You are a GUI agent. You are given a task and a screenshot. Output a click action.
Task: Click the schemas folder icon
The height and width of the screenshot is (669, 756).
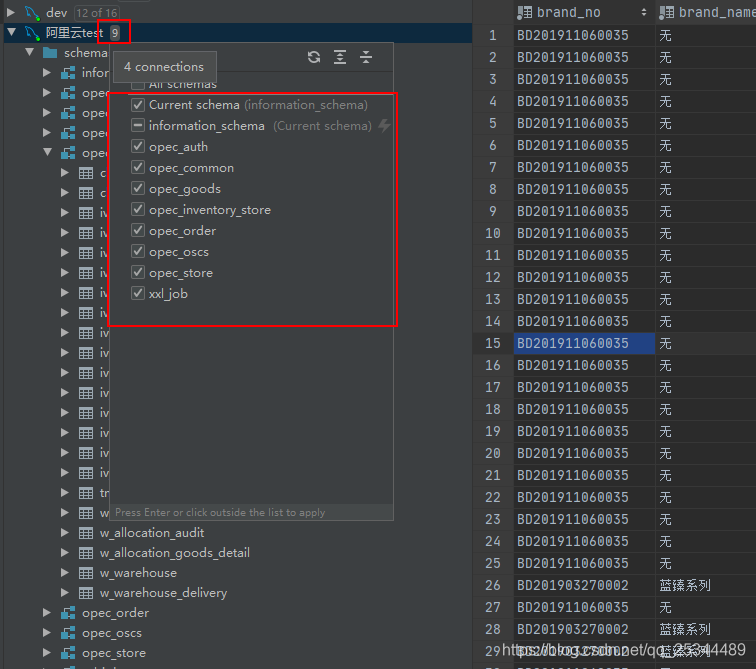[x=50, y=53]
